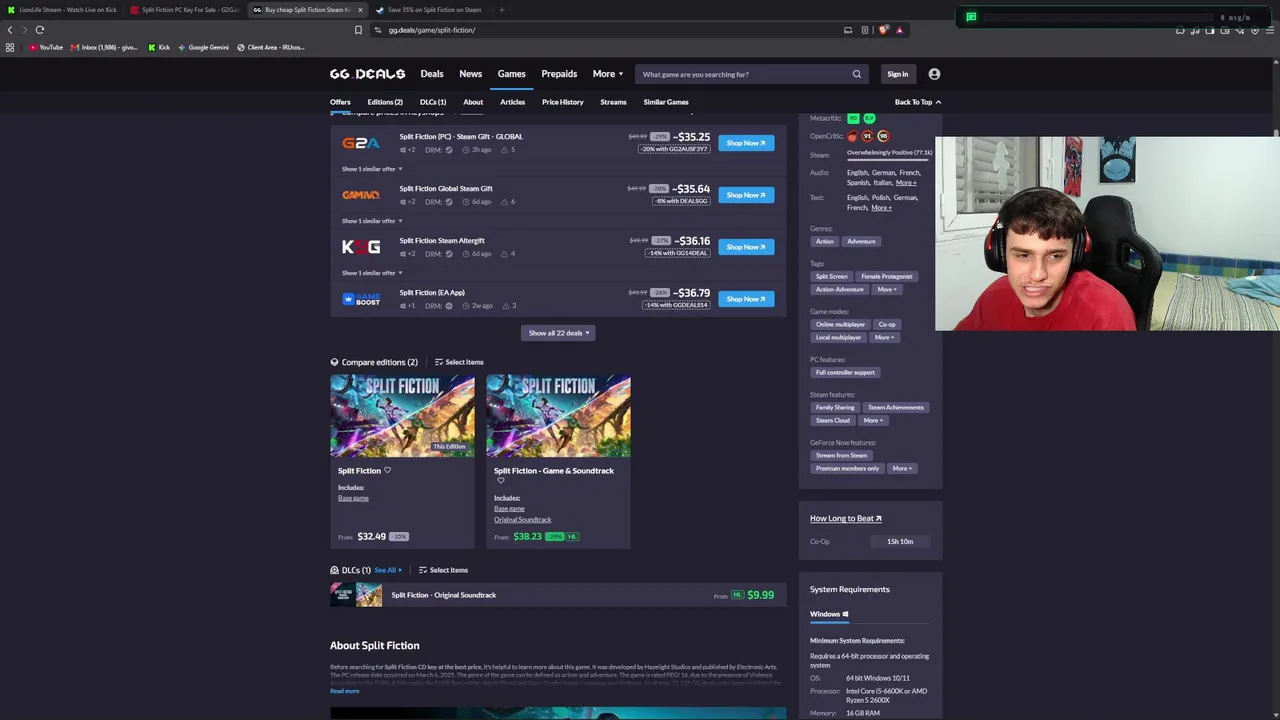Expand Show 1 similar offer under Gamivo

click(372, 221)
